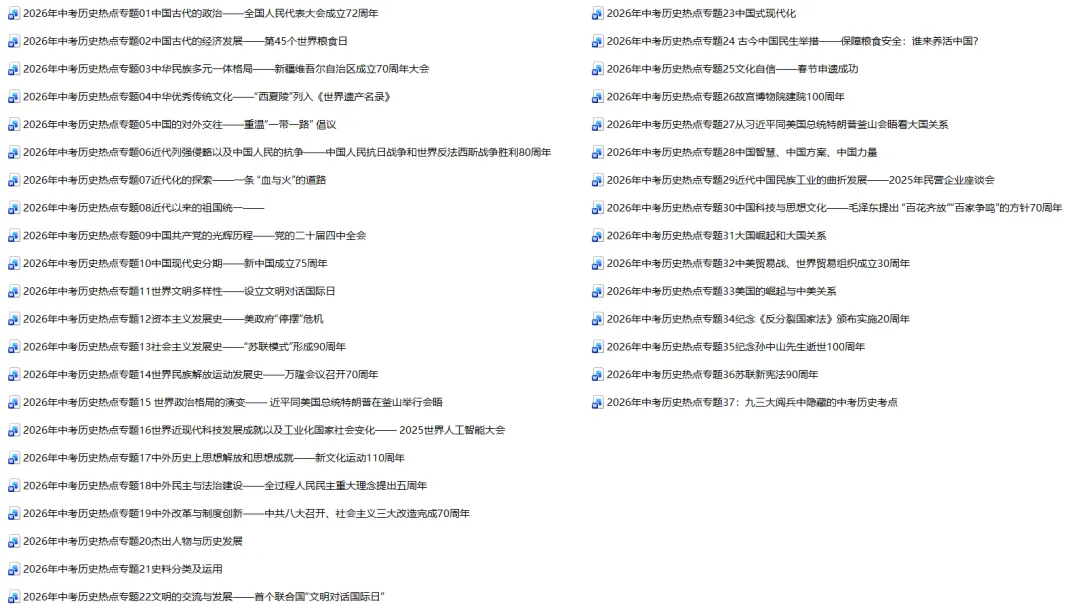Click the file icon next to 专题05 "一带一路"倡议
This screenshot has width=1080, height=616.
click(x=14, y=125)
